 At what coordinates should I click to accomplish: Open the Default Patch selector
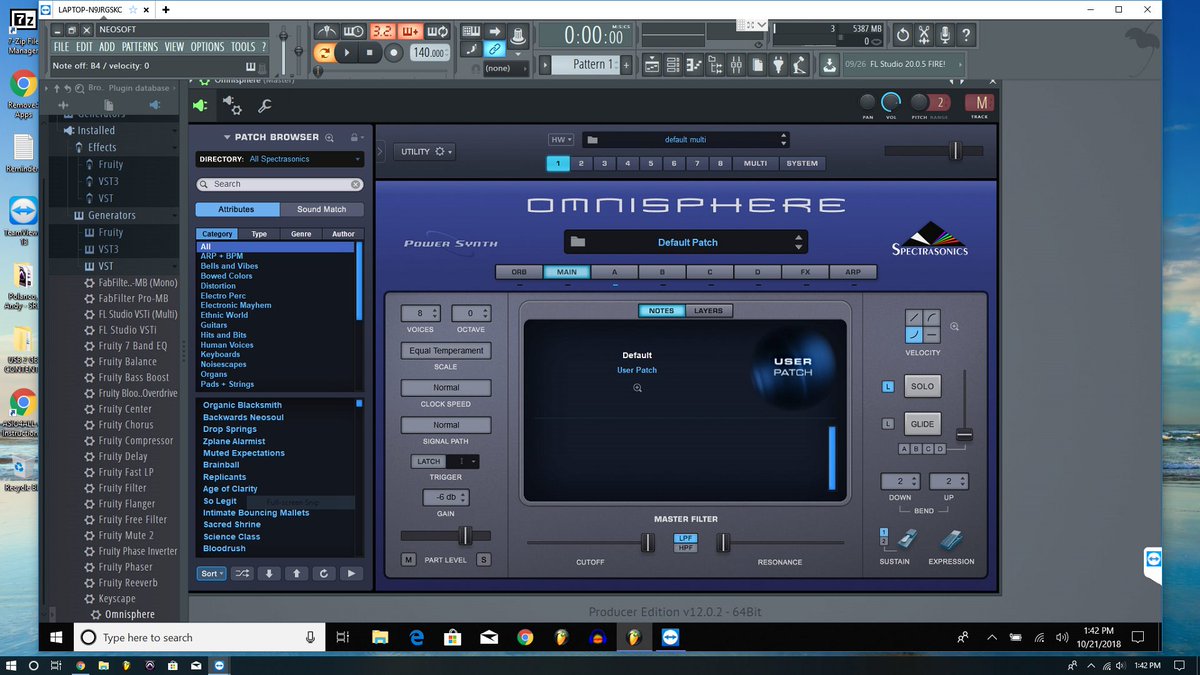686,242
